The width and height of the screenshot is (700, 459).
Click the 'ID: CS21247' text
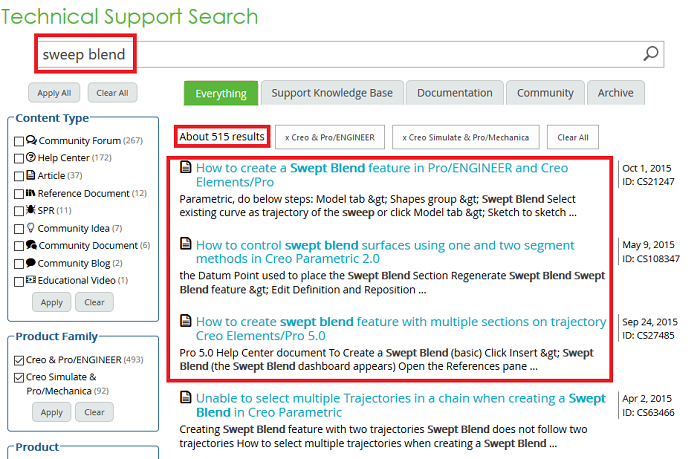[648, 181]
